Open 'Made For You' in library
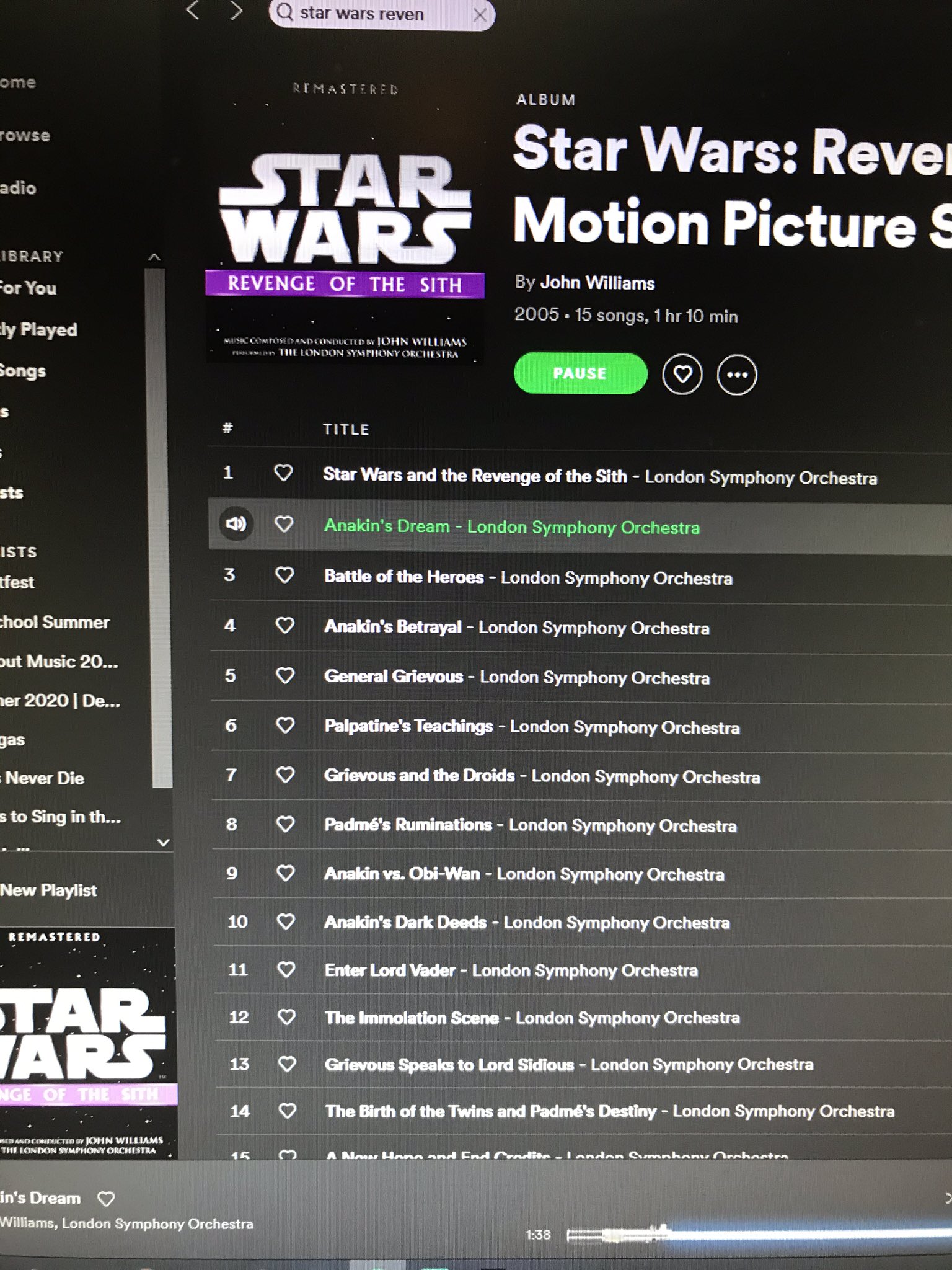The width and height of the screenshot is (952, 1270). 28,288
